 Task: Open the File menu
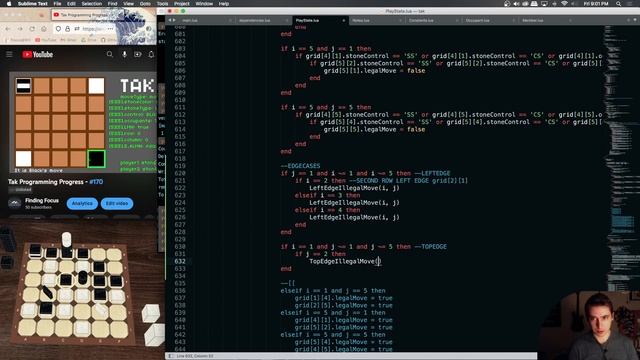click(58, 4)
